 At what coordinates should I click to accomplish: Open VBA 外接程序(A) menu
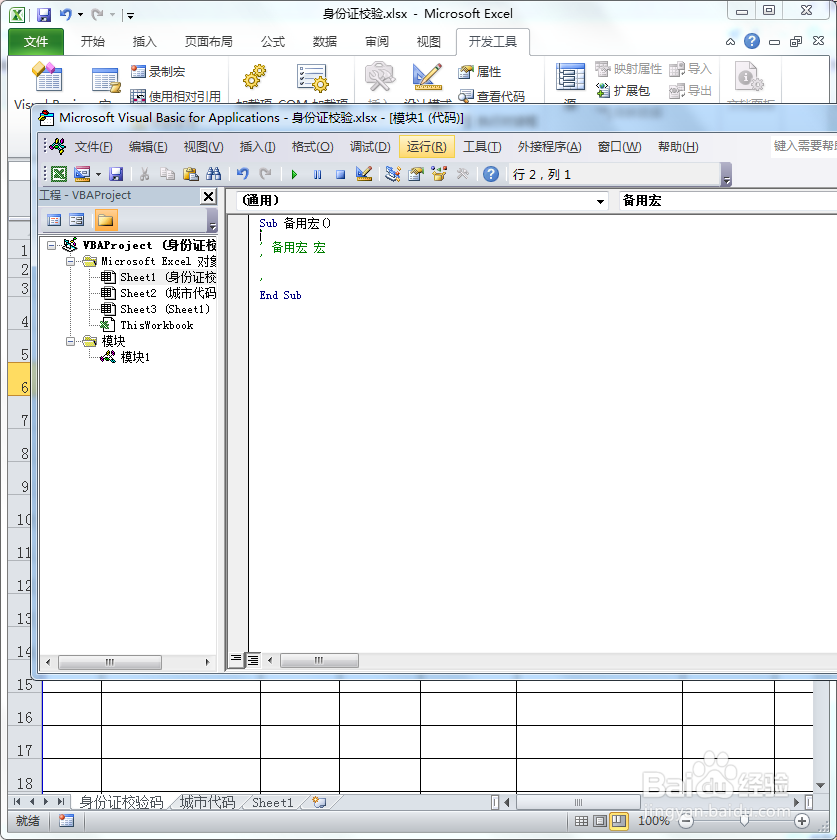point(549,147)
